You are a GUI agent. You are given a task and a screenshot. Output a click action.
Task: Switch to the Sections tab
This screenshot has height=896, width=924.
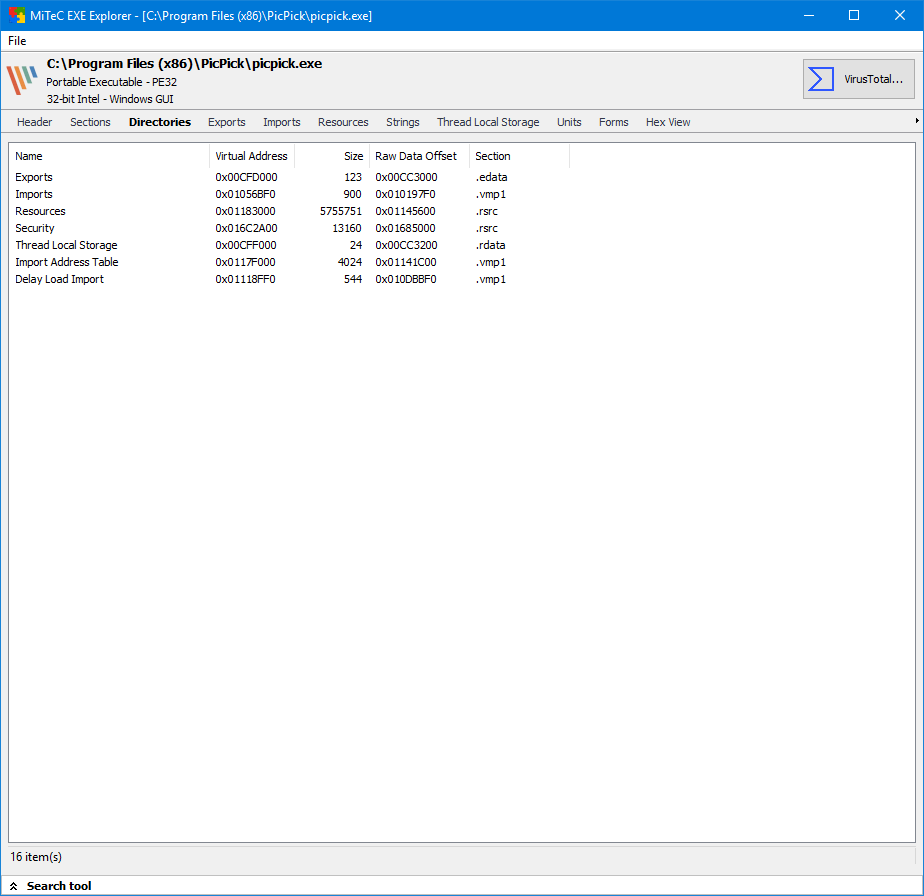(x=90, y=122)
